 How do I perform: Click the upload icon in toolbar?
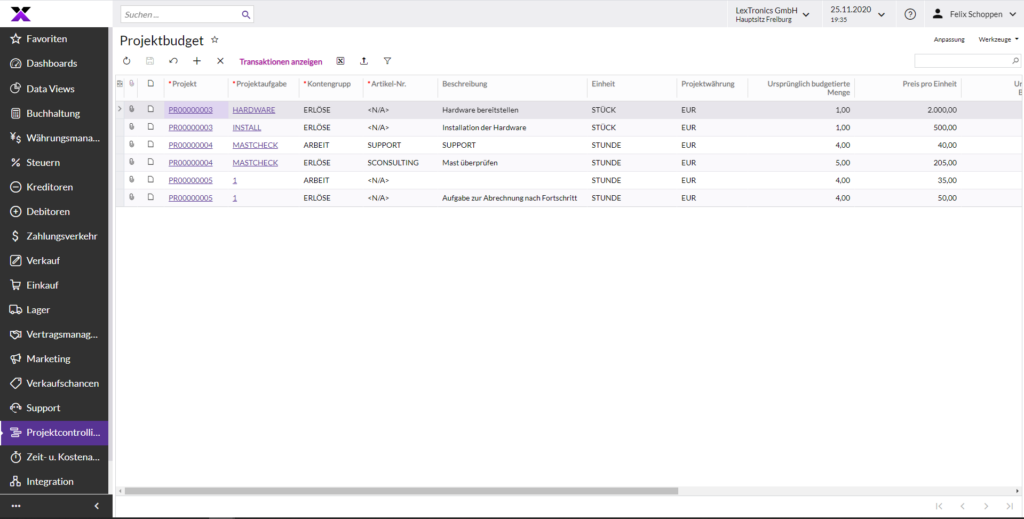coord(364,61)
